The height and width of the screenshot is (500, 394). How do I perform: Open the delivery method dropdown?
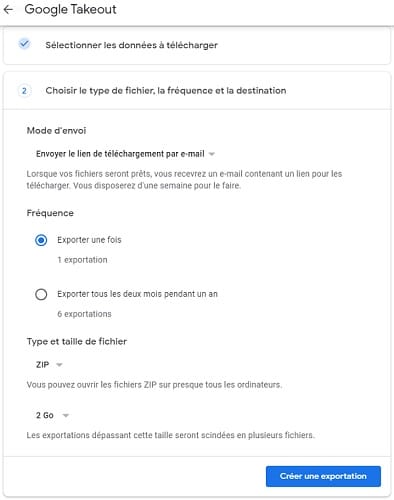click(x=125, y=154)
